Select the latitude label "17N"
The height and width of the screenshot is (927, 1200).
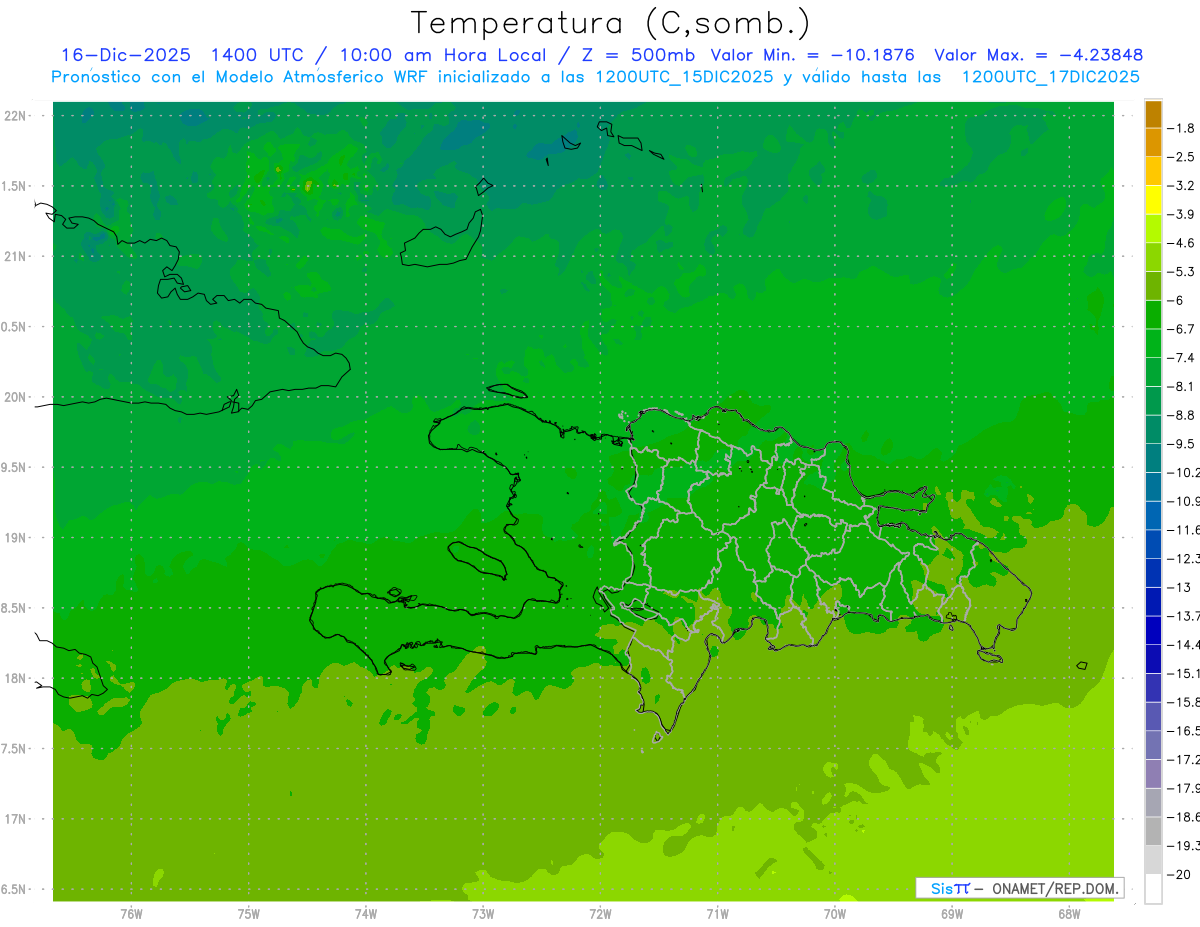[x=15, y=819]
